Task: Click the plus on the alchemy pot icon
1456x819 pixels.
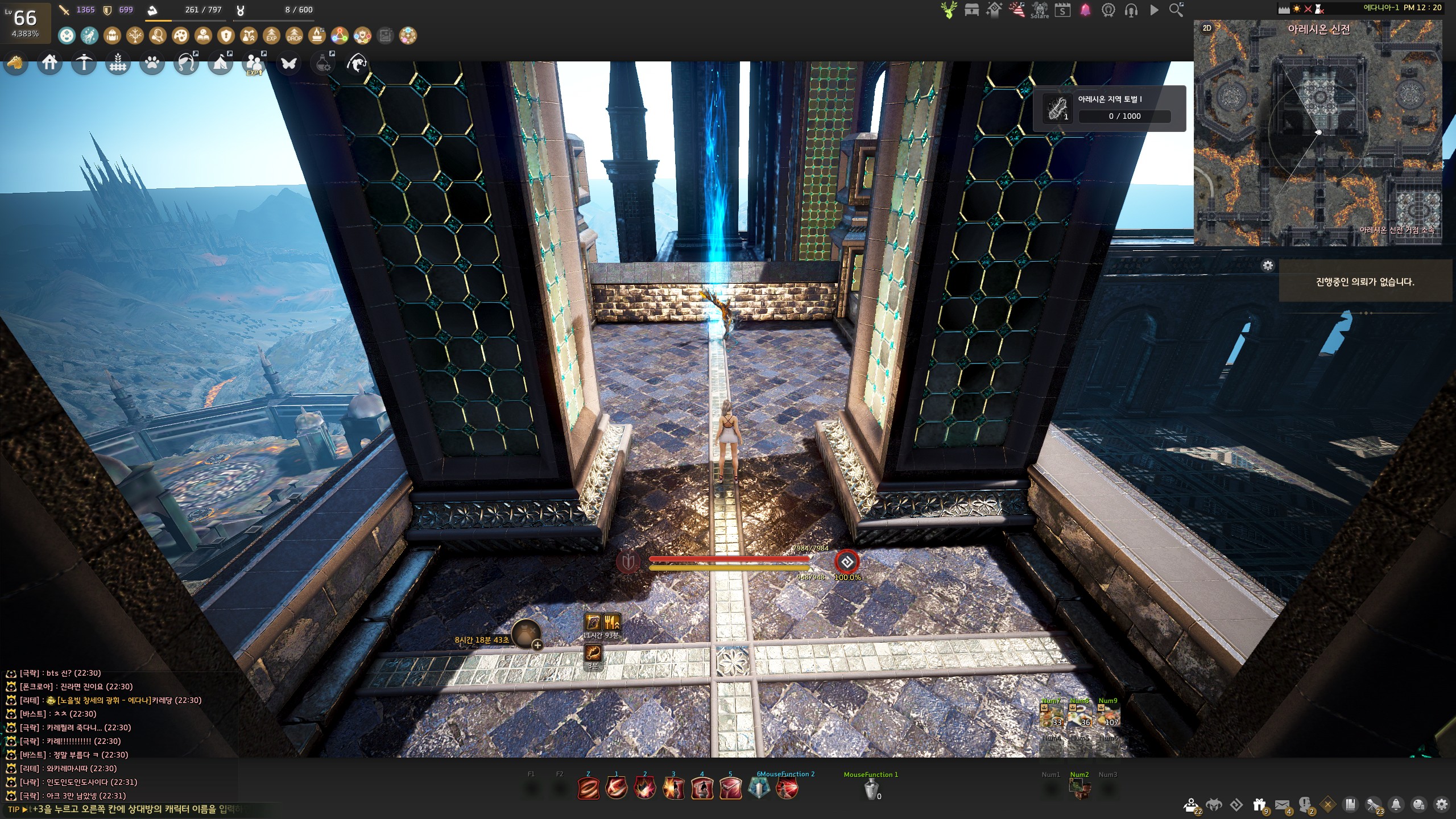Action: pos(537,645)
